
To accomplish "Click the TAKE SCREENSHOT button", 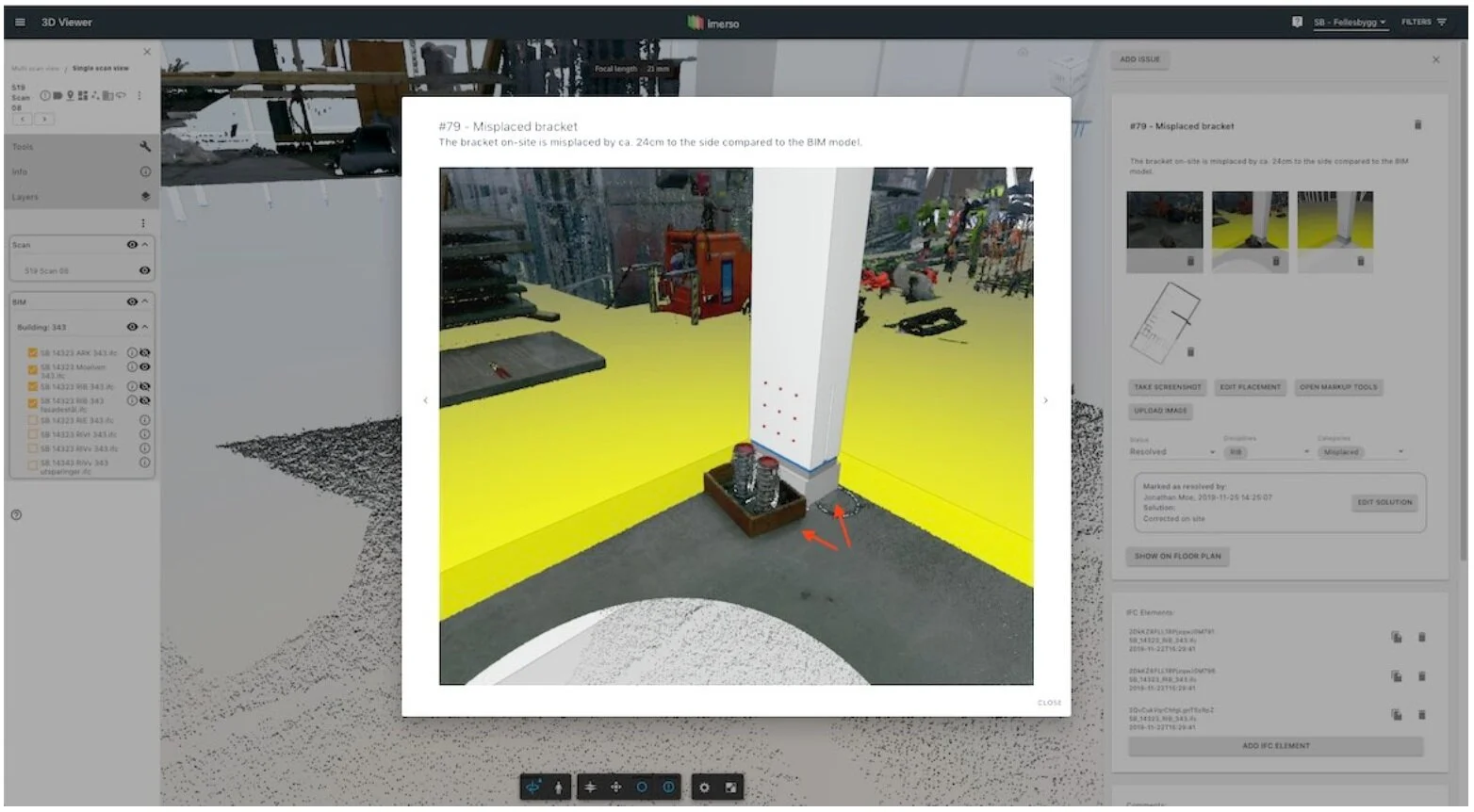I will [x=1166, y=387].
